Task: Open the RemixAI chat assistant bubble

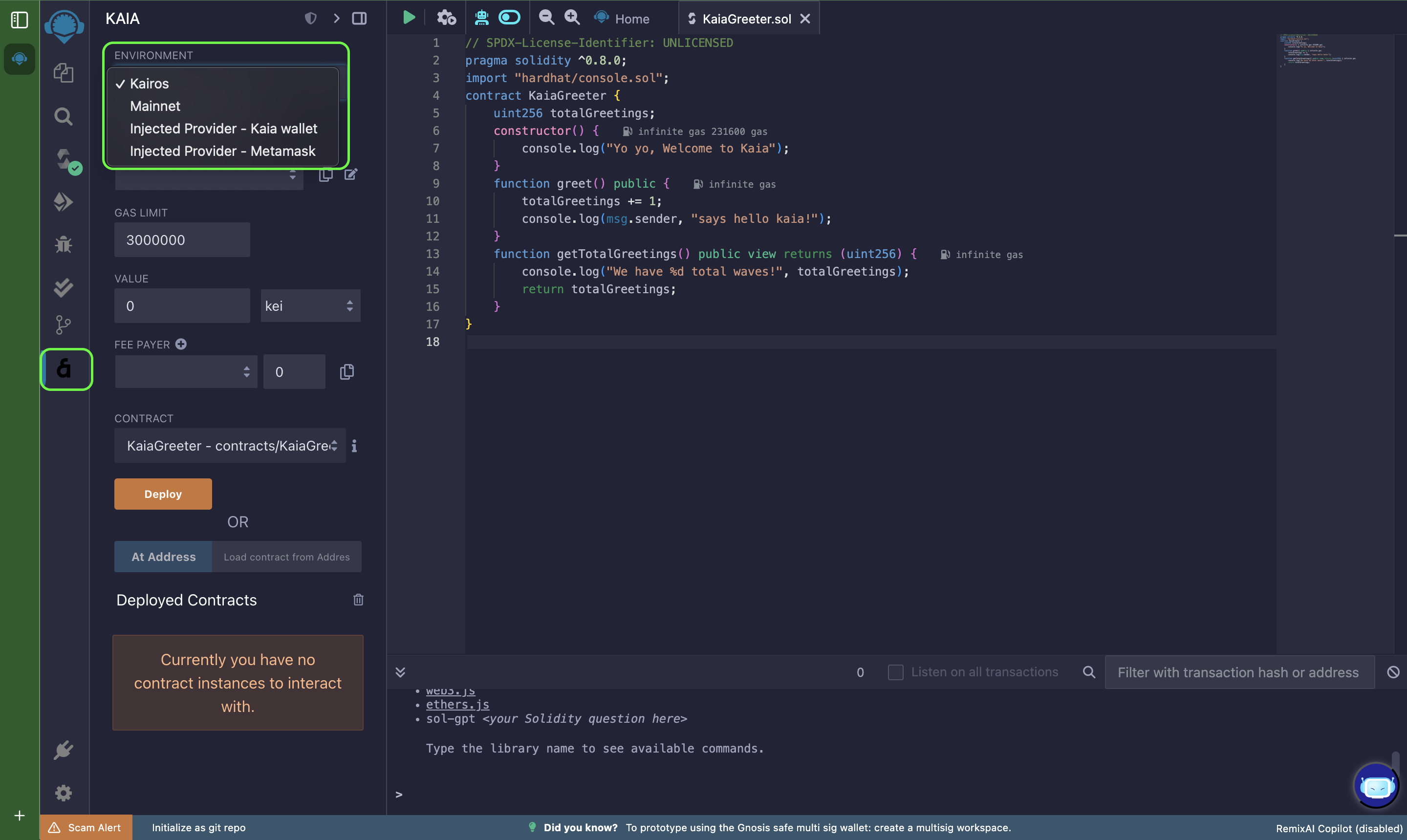Action: [1376, 786]
